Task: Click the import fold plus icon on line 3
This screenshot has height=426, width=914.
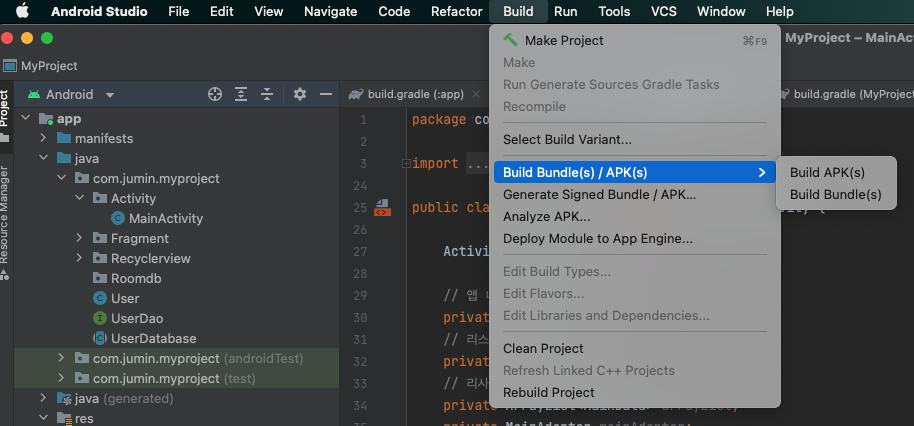Action: click(x=406, y=164)
